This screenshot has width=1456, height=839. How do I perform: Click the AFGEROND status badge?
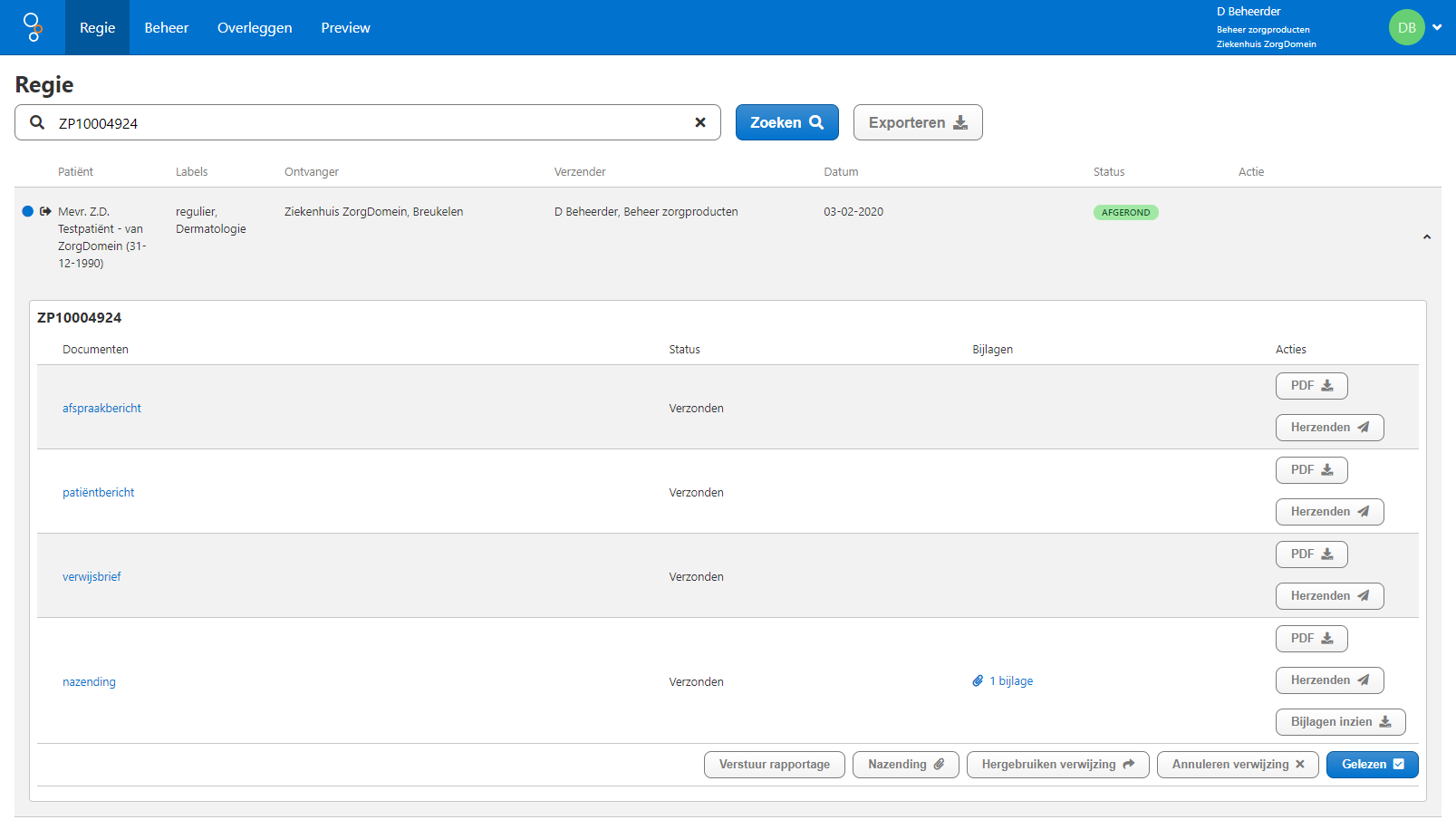[1125, 212]
